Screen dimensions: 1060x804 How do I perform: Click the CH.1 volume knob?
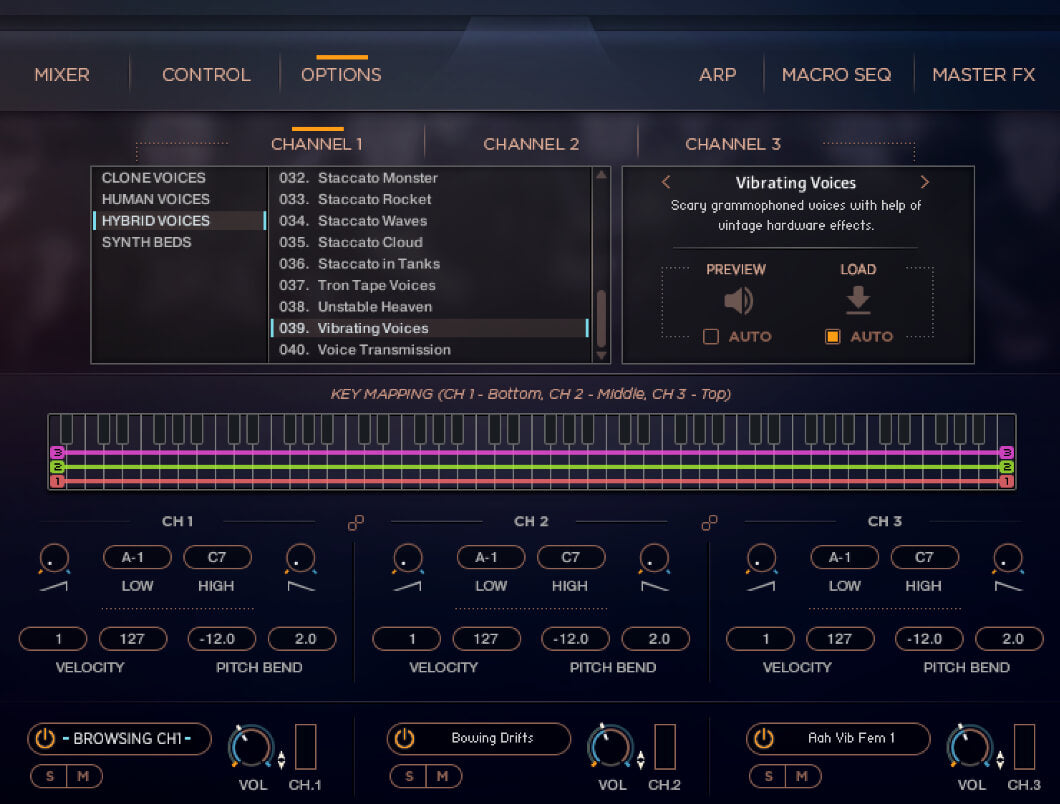coord(251,747)
